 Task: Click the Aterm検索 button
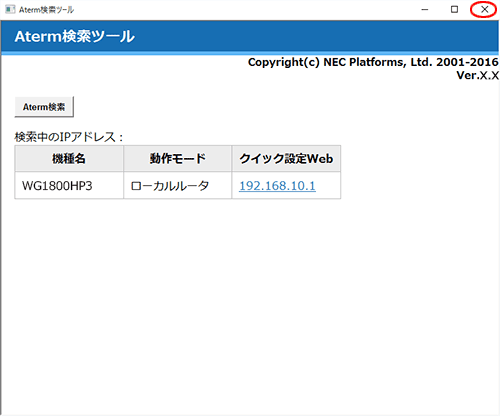(44, 107)
